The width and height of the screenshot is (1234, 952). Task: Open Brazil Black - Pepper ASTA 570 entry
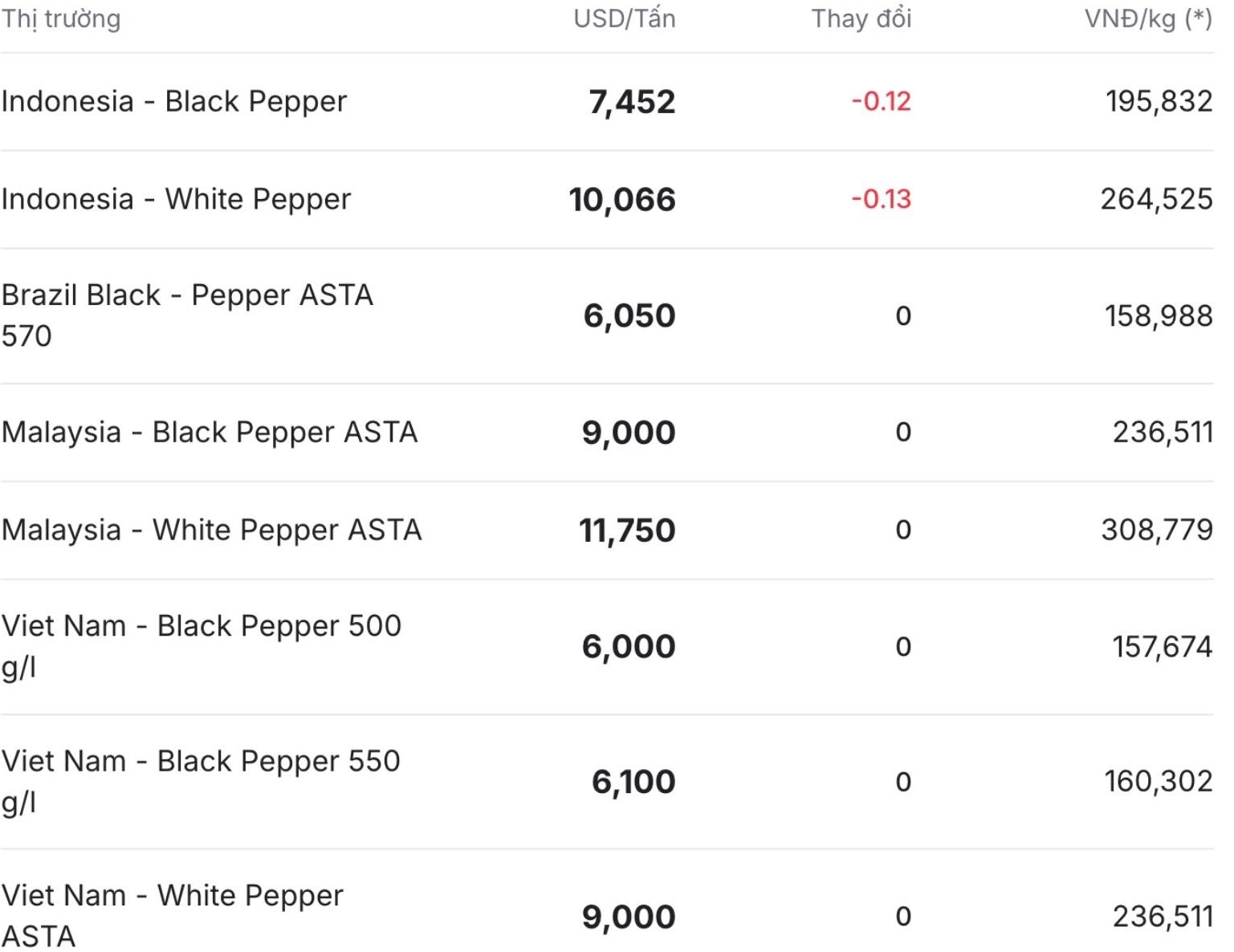click(187, 315)
